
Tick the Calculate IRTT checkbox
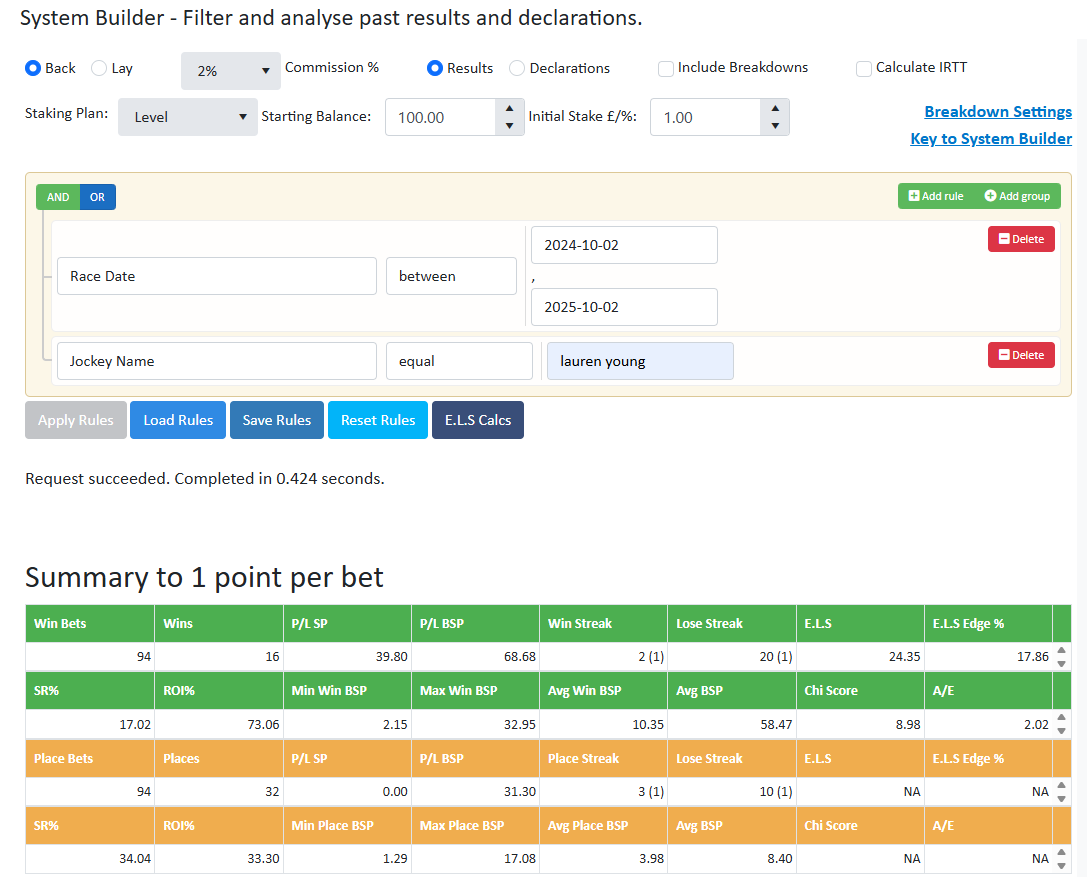click(x=864, y=68)
